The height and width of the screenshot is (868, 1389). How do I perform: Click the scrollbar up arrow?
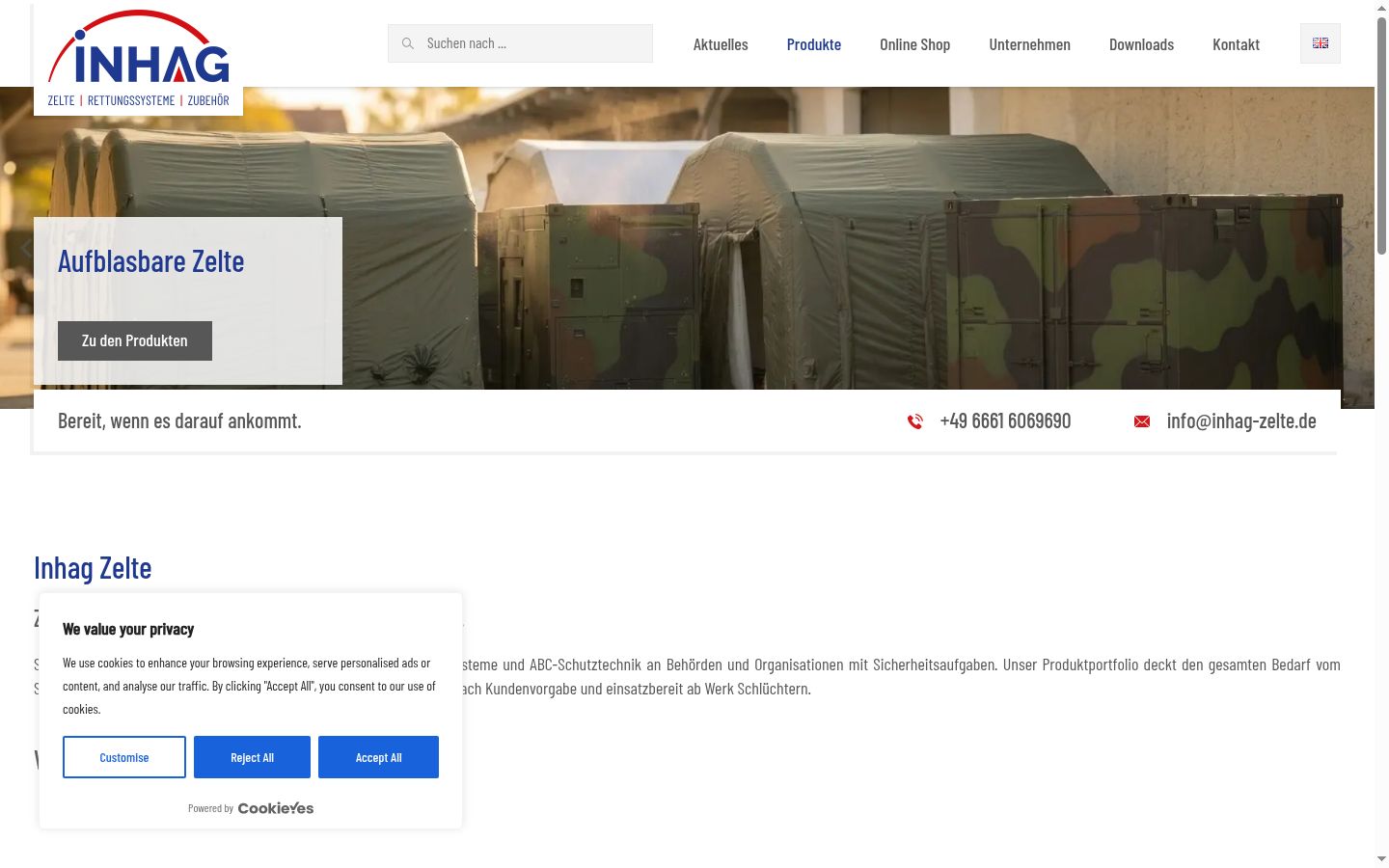tap(1381, 8)
